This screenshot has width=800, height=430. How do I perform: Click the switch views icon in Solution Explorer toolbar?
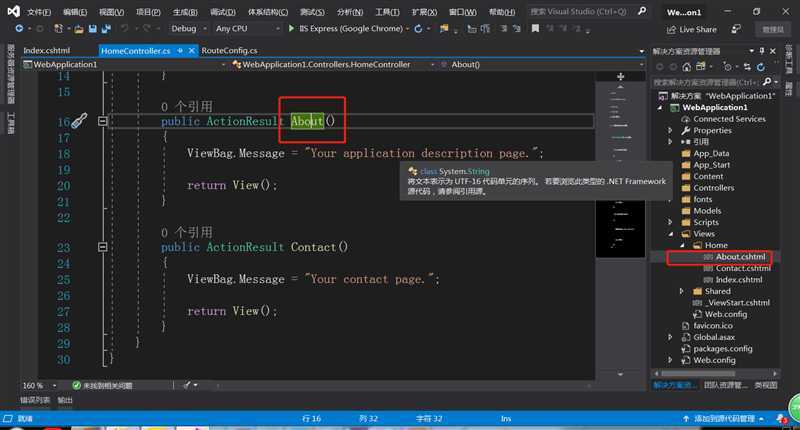point(701,67)
